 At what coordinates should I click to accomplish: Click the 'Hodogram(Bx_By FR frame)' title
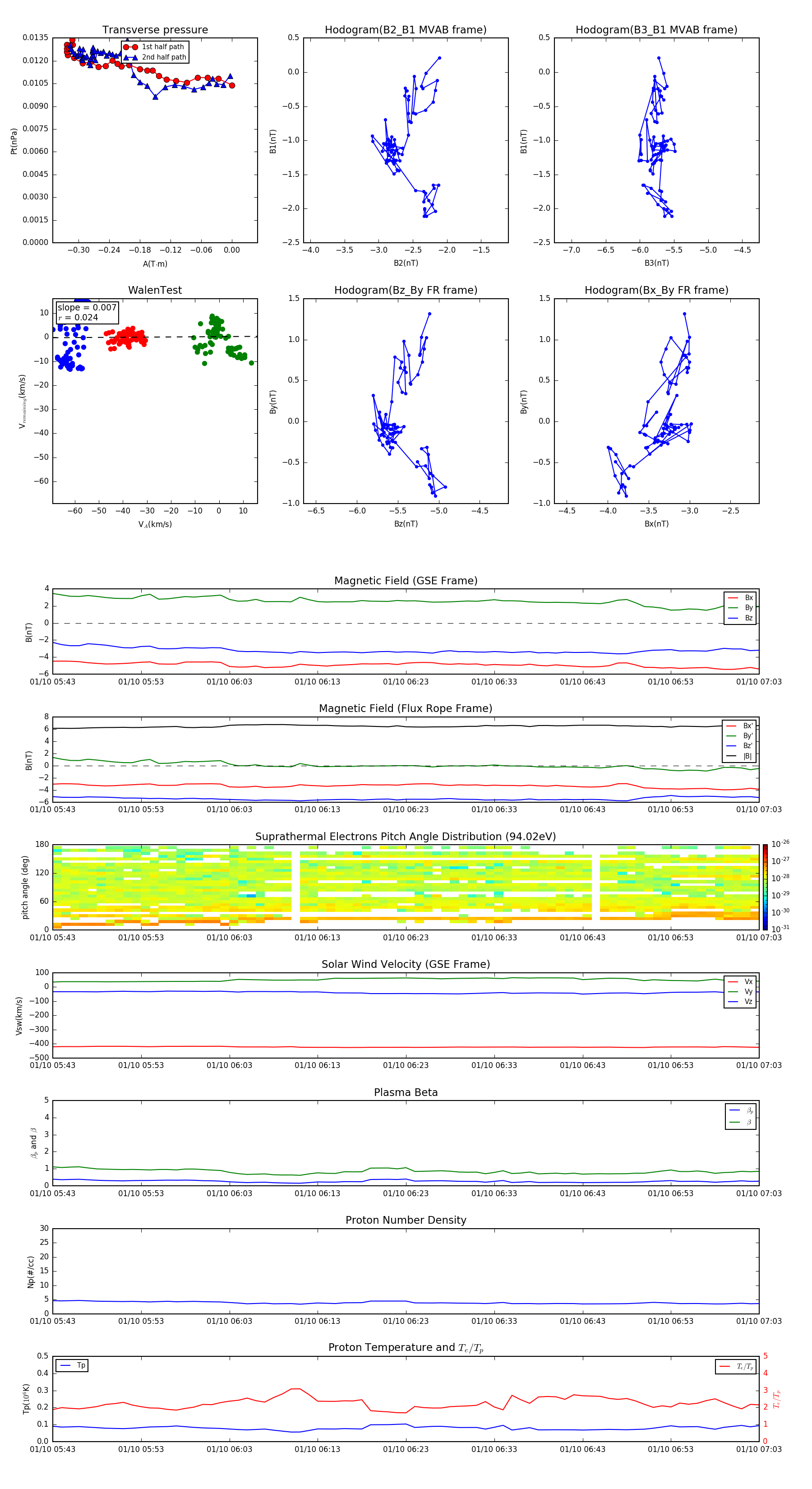[656, 290]
